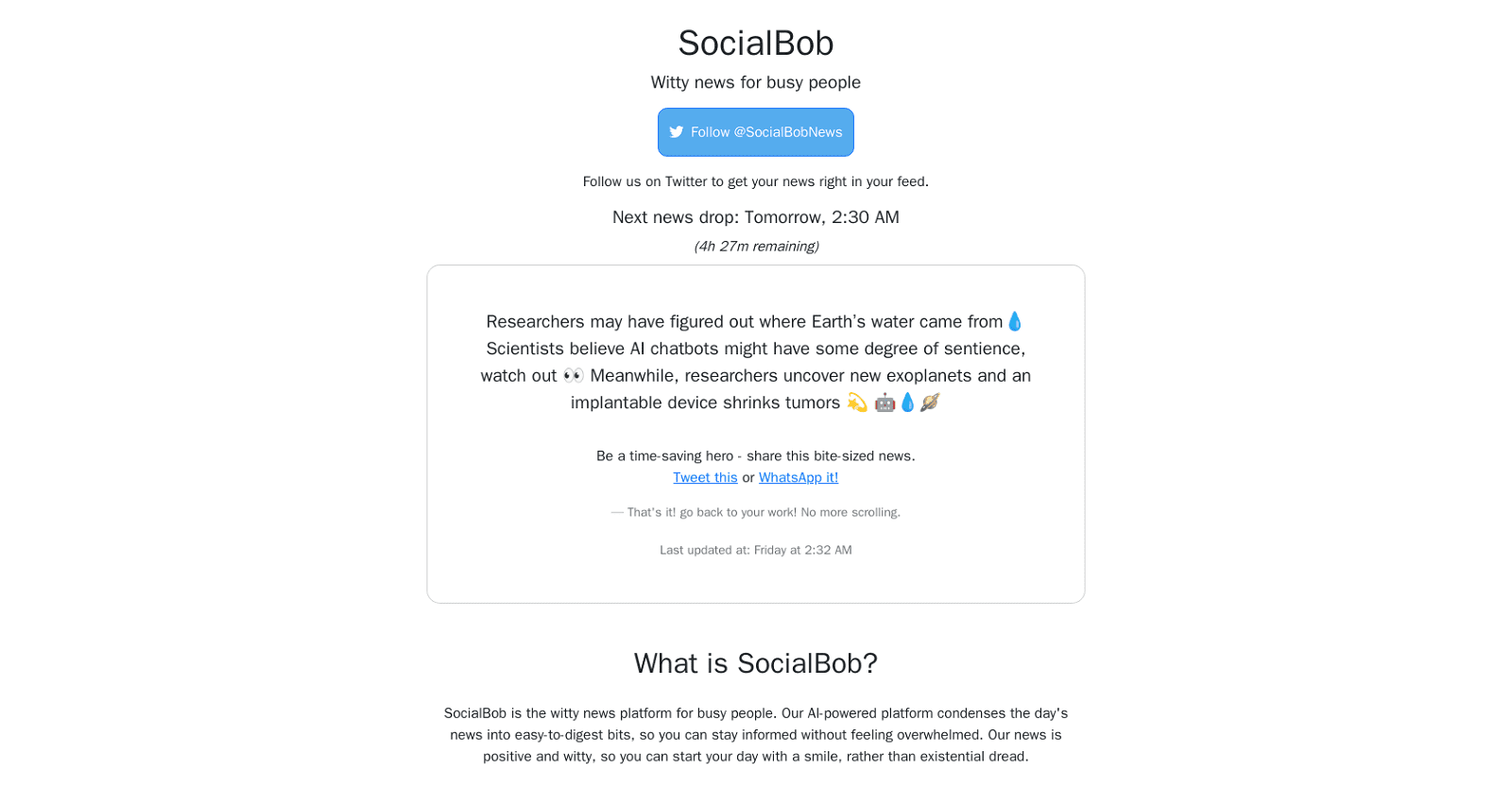
Task: Click the Next news drop countdown text
Action: coord(755,217)
